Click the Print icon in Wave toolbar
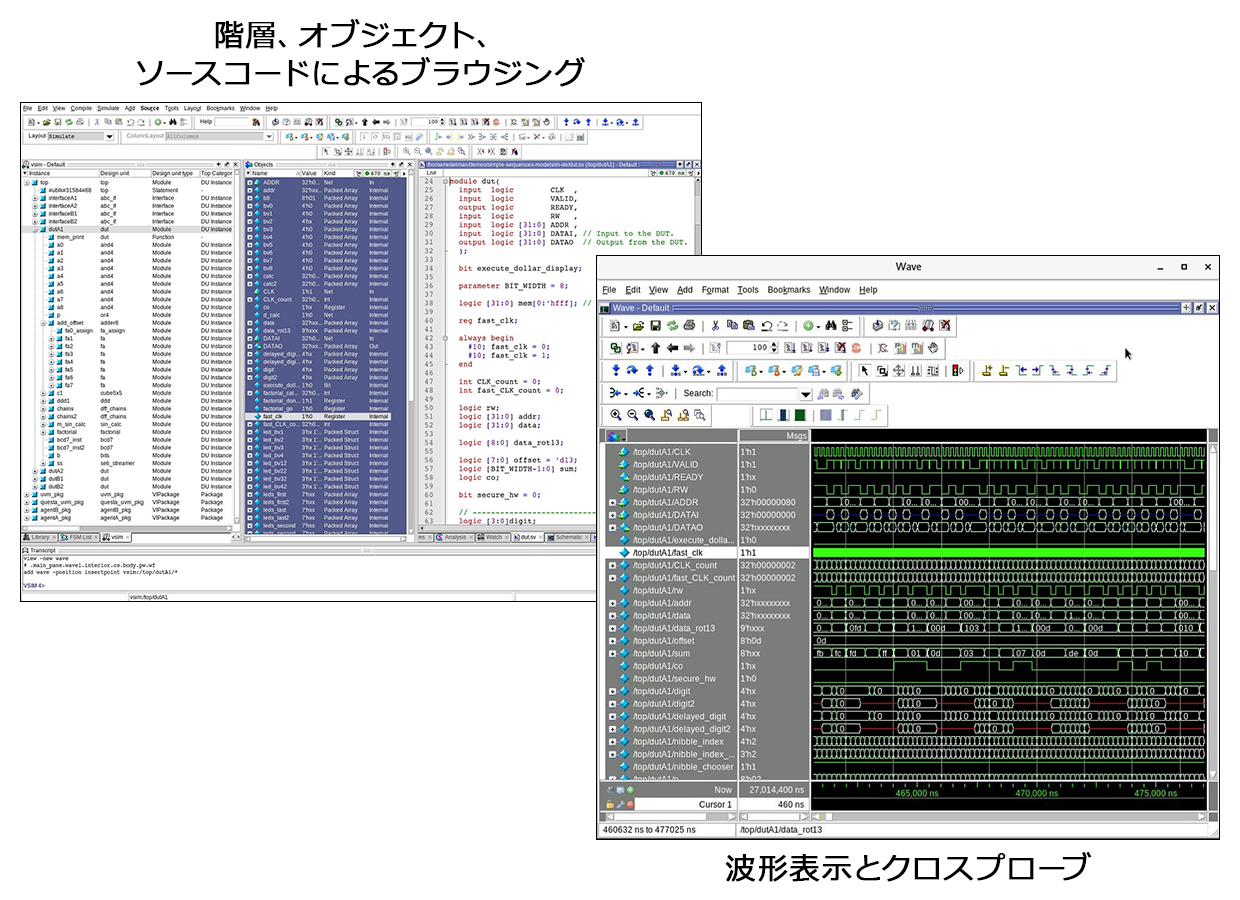This screenshot has height=900, width=1240. [688, 326]
